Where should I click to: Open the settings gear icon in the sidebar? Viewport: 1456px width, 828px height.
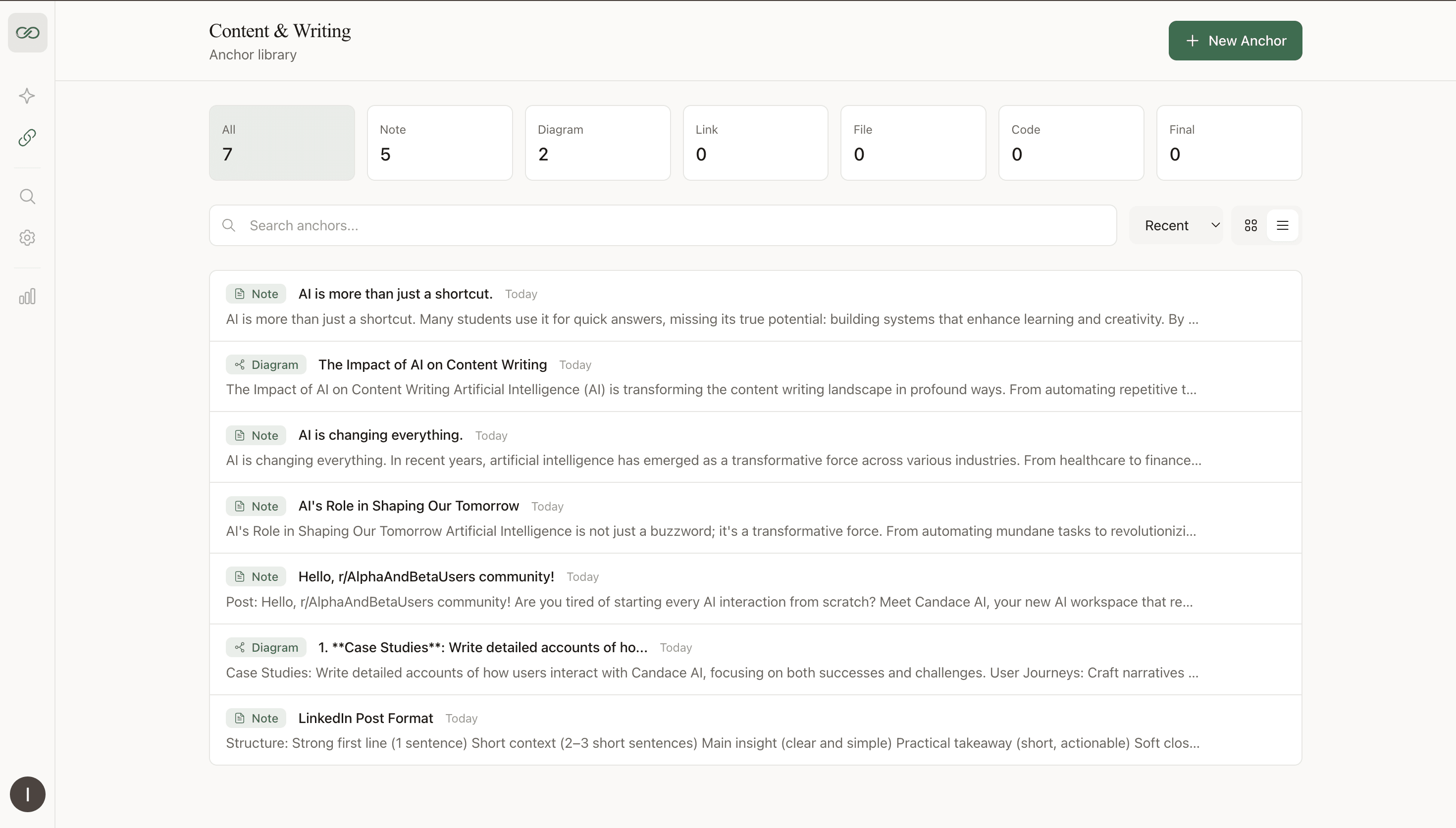click(x=27, y=238)
